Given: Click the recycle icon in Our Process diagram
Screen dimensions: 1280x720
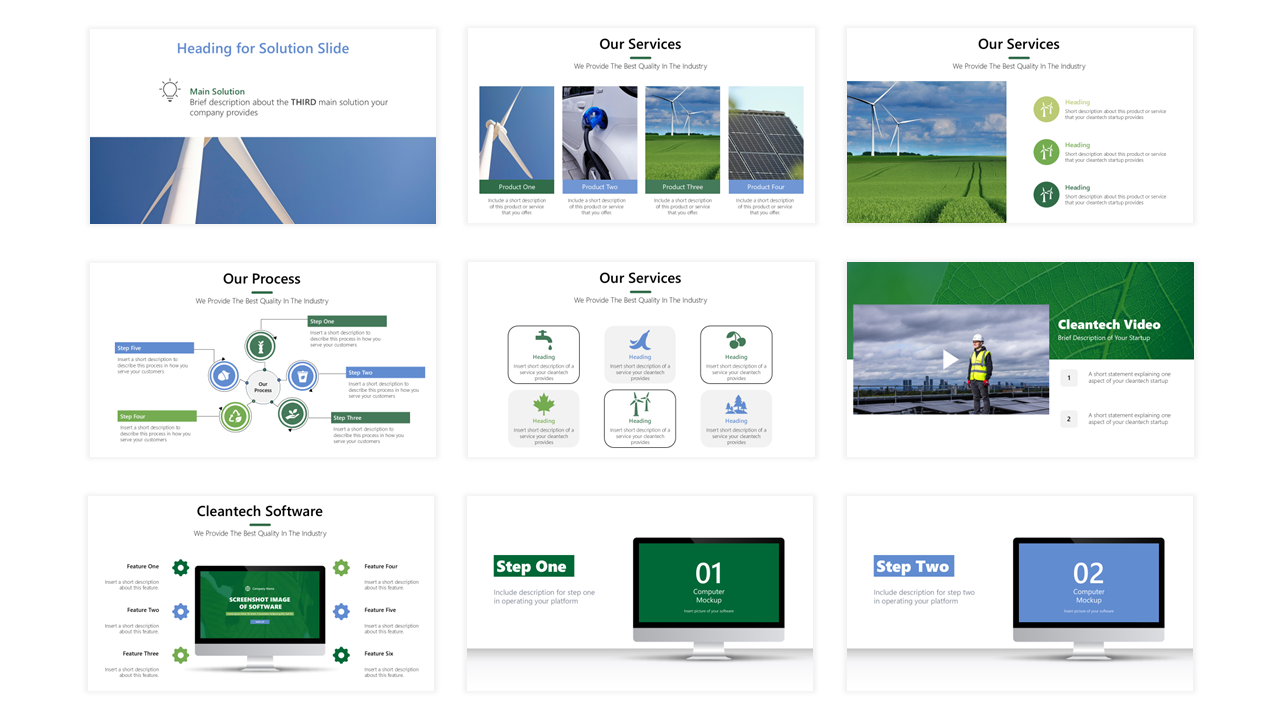Looking at the screenshot, I should 235,416.
